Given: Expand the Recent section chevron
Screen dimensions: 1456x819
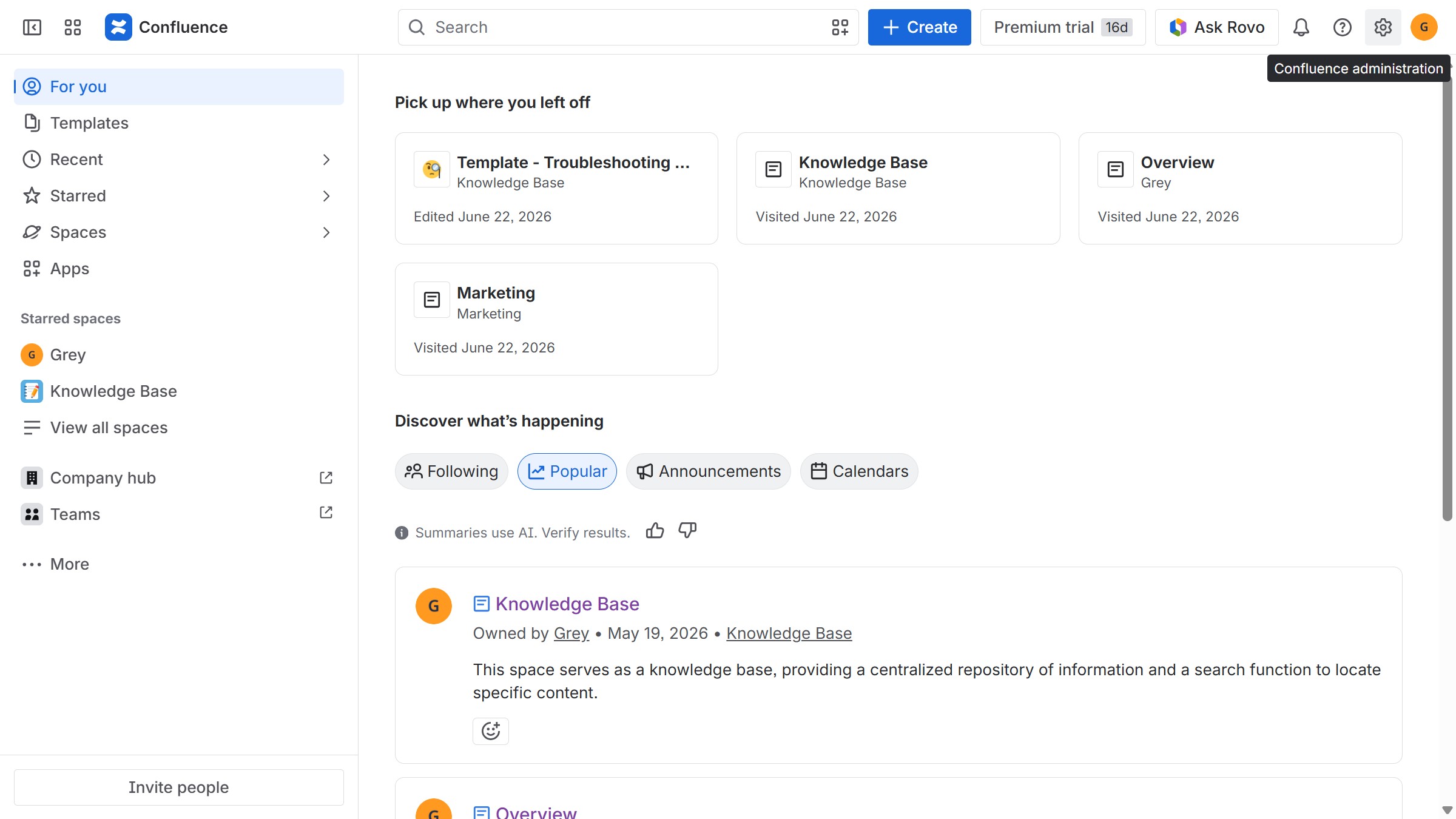Looking at the screenshot, I should (x=326, y=160).
